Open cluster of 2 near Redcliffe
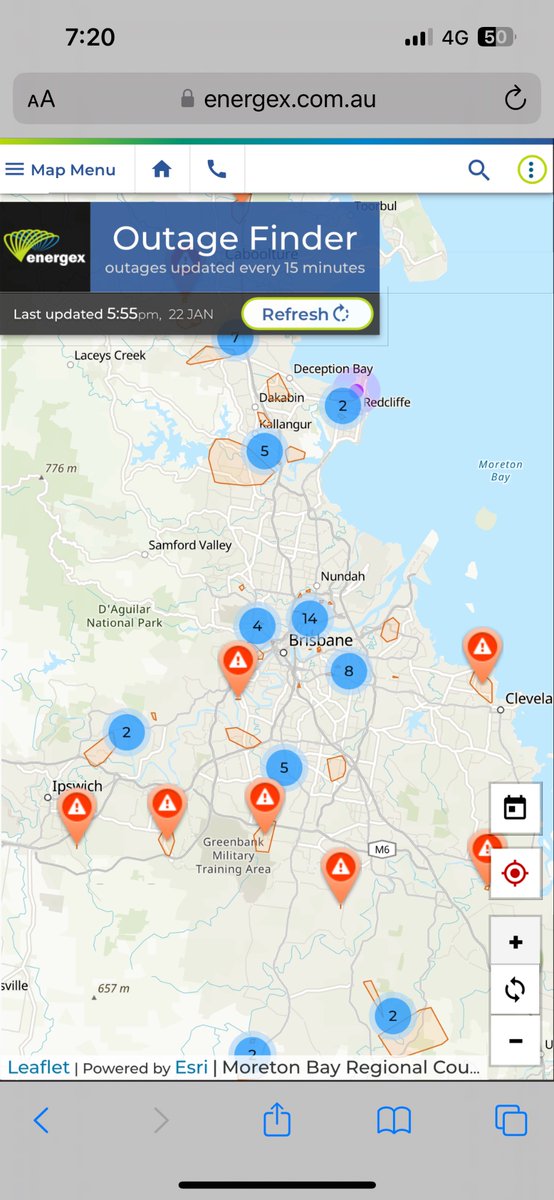Viewport: 554px width, 1200px height. (343, 406)
